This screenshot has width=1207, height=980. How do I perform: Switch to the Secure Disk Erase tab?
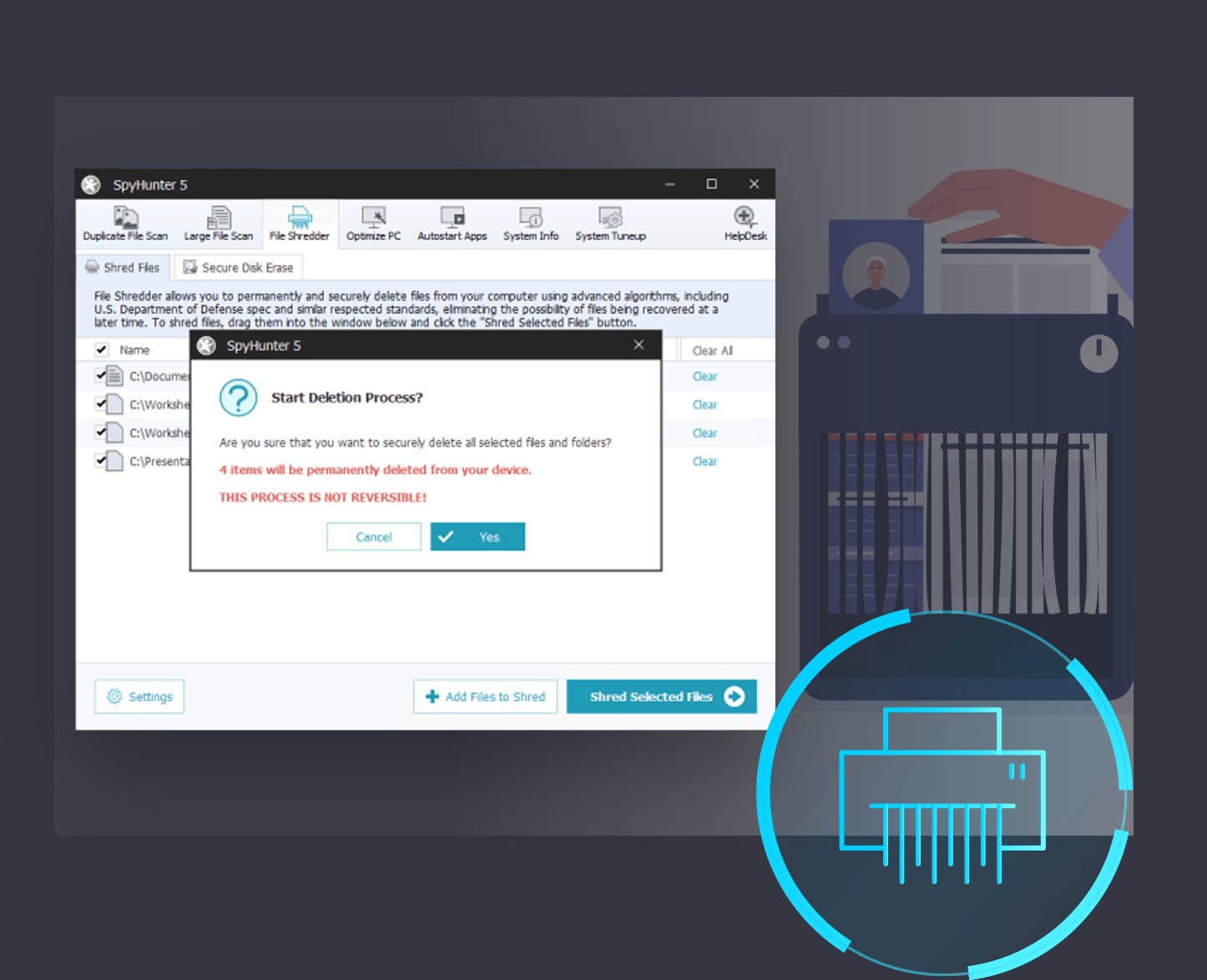(x=238, y=267)
